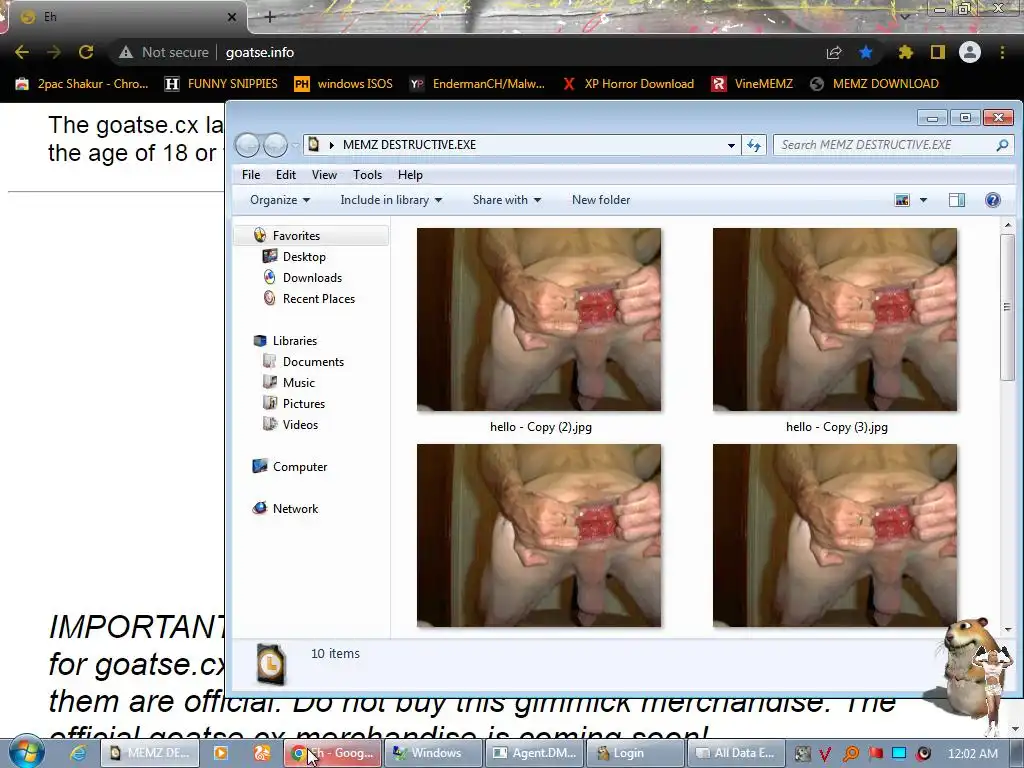Open Chrome side panel icon
The image size is (1024, 768).
pyautogui.click(x=938, y=52)
